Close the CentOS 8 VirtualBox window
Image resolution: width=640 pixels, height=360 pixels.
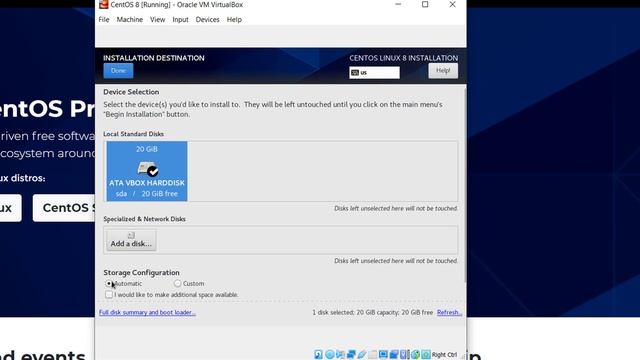point(452,4)
